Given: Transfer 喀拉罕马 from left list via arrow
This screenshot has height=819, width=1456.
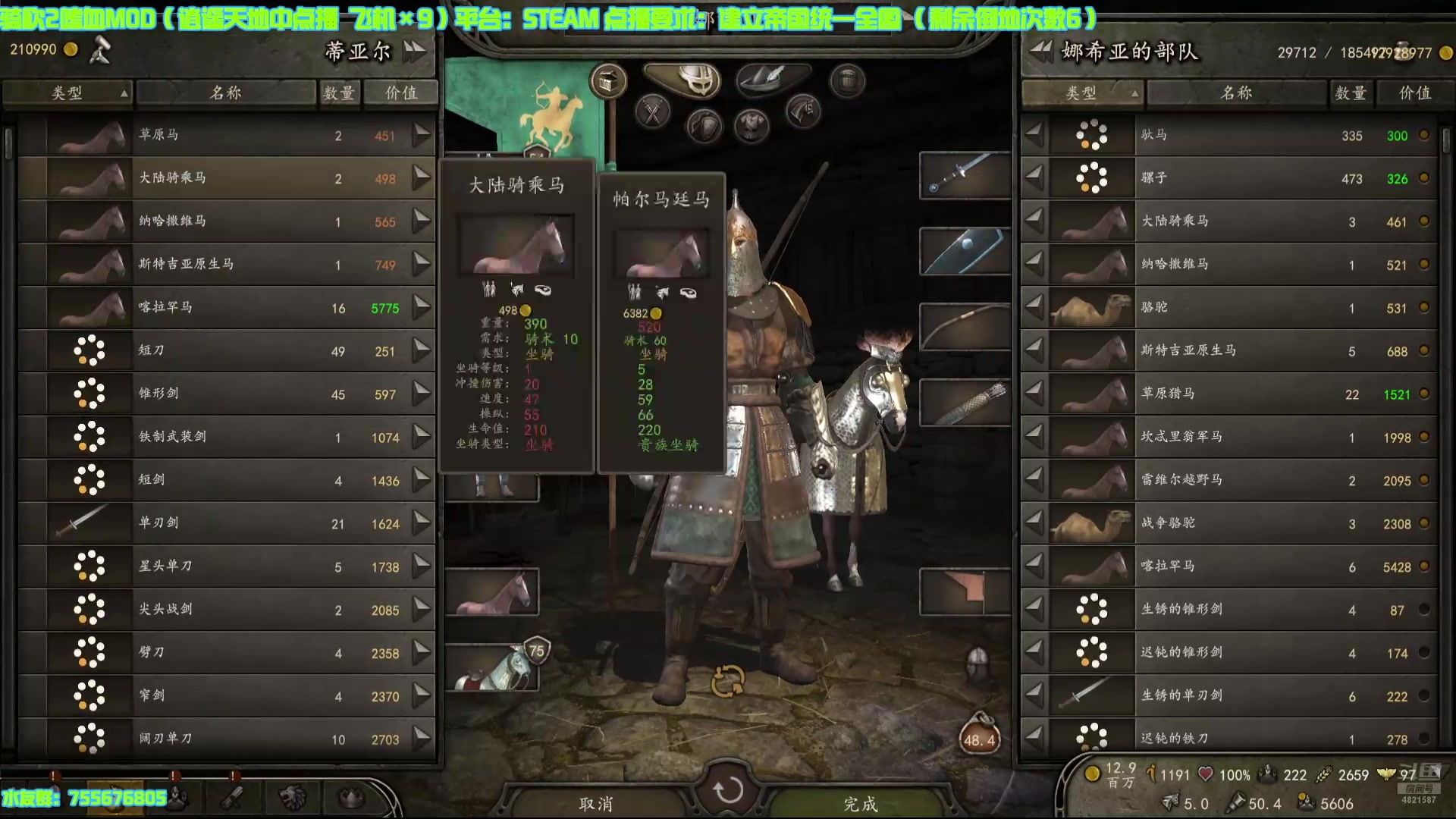Looking at the screenshot, I should tap(422, 308).
